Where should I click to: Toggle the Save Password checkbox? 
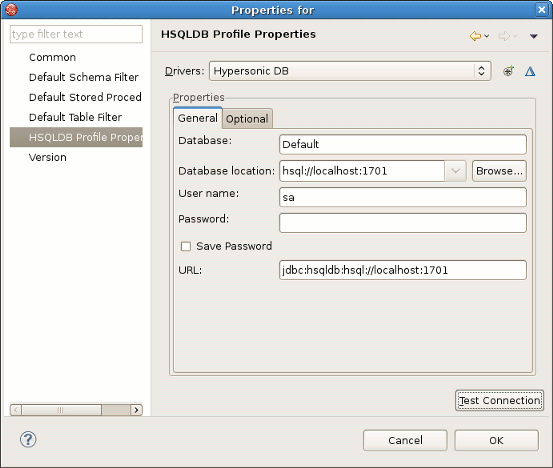[x=186, y=246]
